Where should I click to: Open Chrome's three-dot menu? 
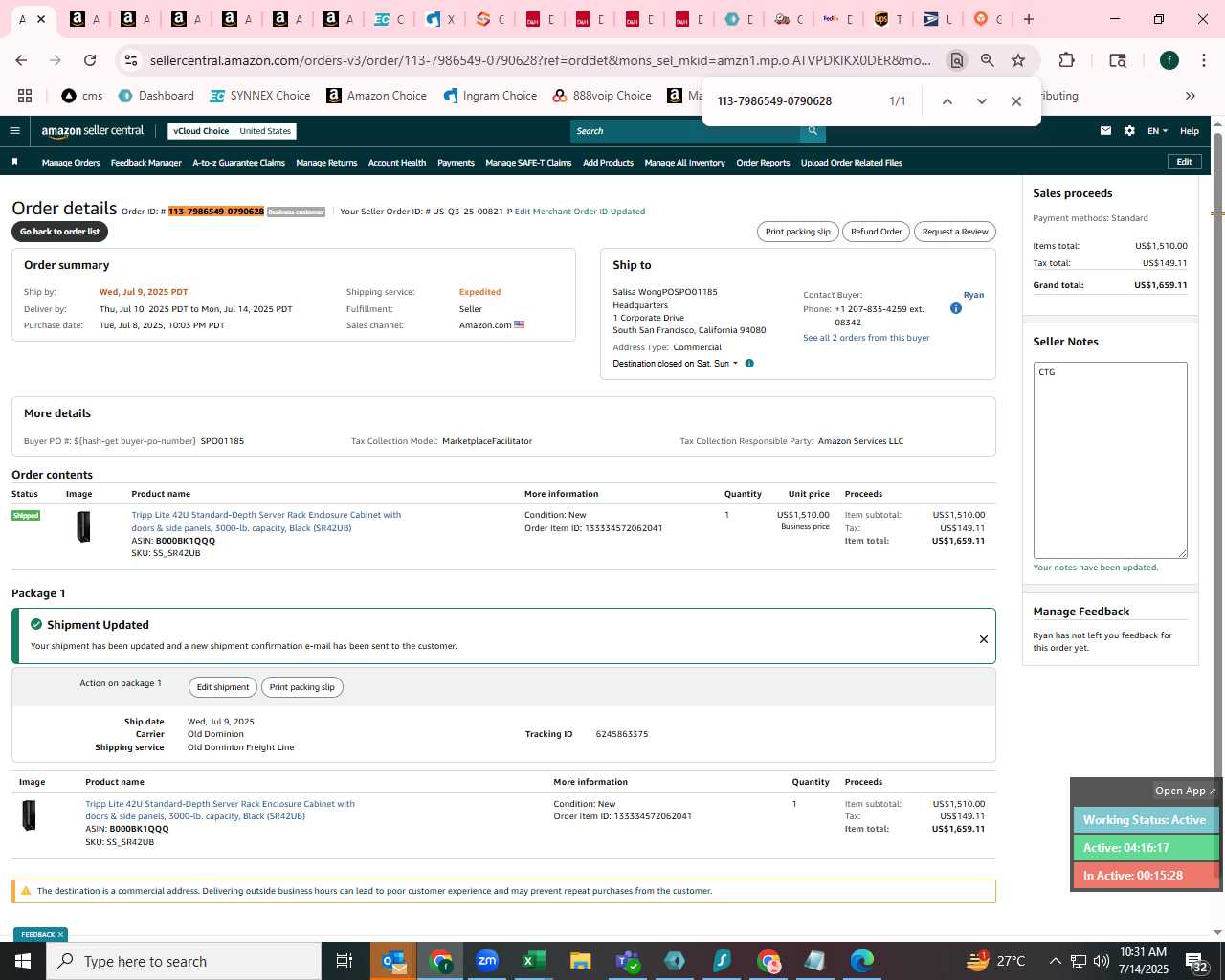(1203, 60)
